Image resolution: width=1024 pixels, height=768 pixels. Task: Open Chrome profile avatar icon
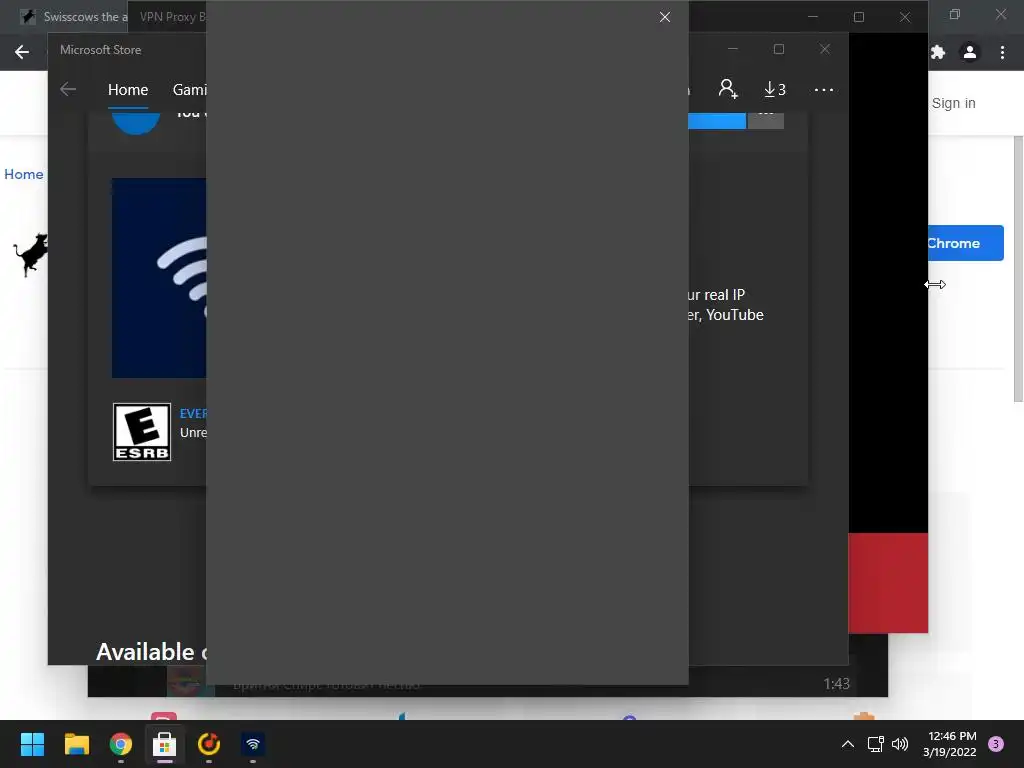point(970,52)
